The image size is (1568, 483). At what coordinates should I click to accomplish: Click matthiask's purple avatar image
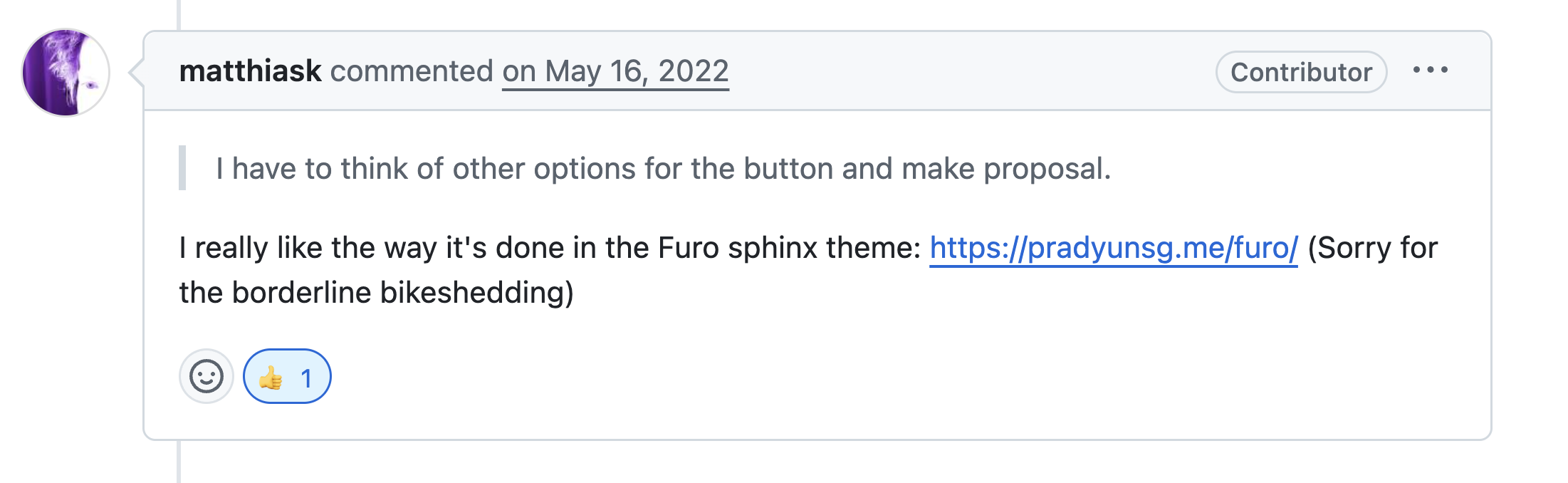(66, 72)
